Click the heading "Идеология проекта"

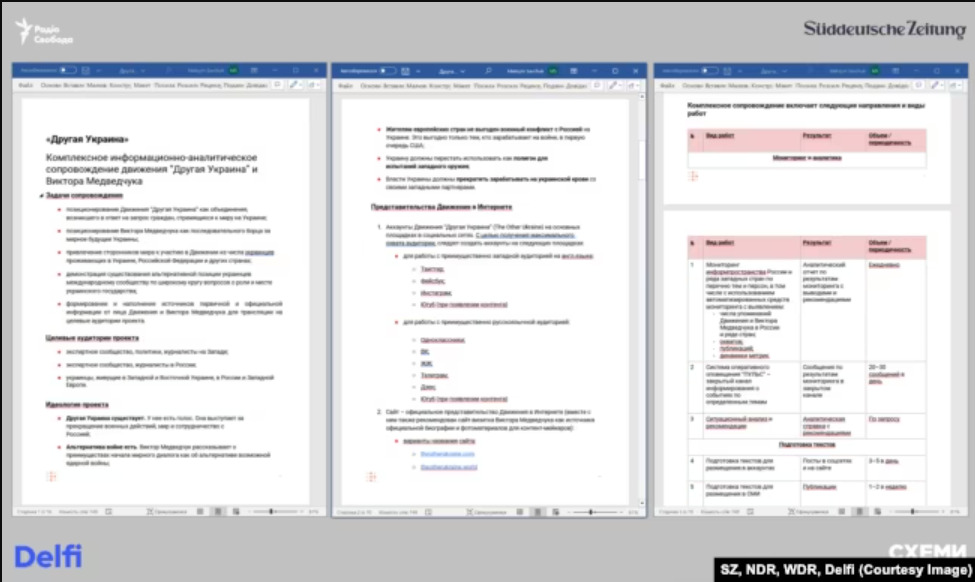click(77, 404)
